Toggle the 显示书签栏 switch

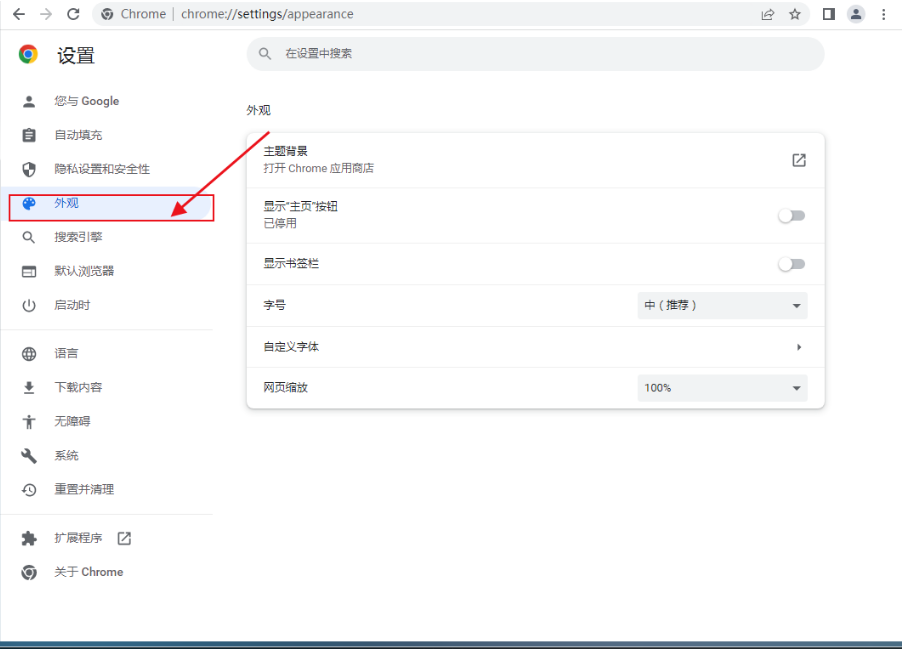point(792,264)
